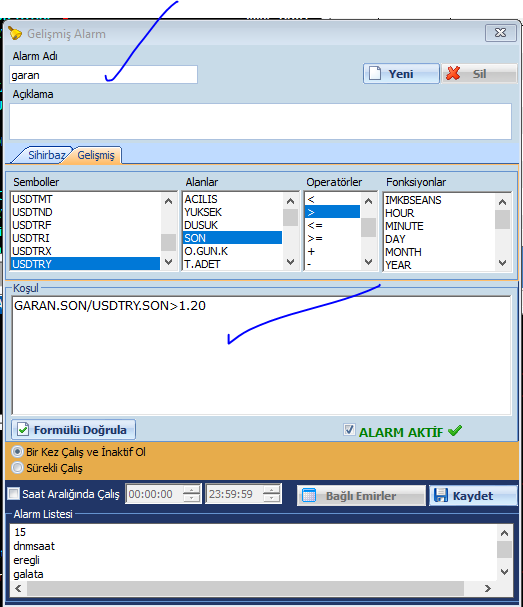Select Bir Kez Çalış ve İnaktif Ol
523x607 pixels.
(x=17, y=451)
